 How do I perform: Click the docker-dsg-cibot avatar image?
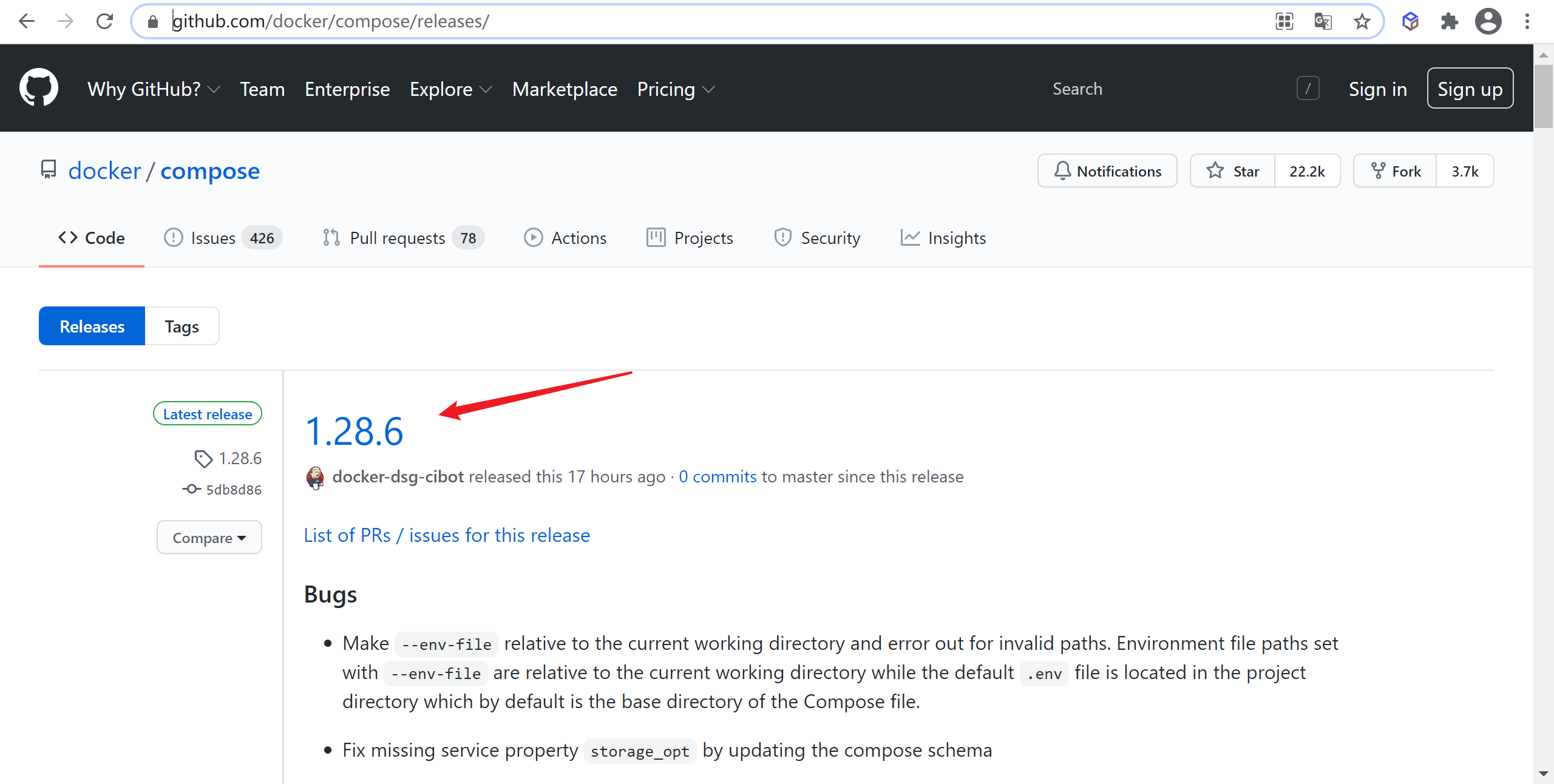[x=315, y=478]
